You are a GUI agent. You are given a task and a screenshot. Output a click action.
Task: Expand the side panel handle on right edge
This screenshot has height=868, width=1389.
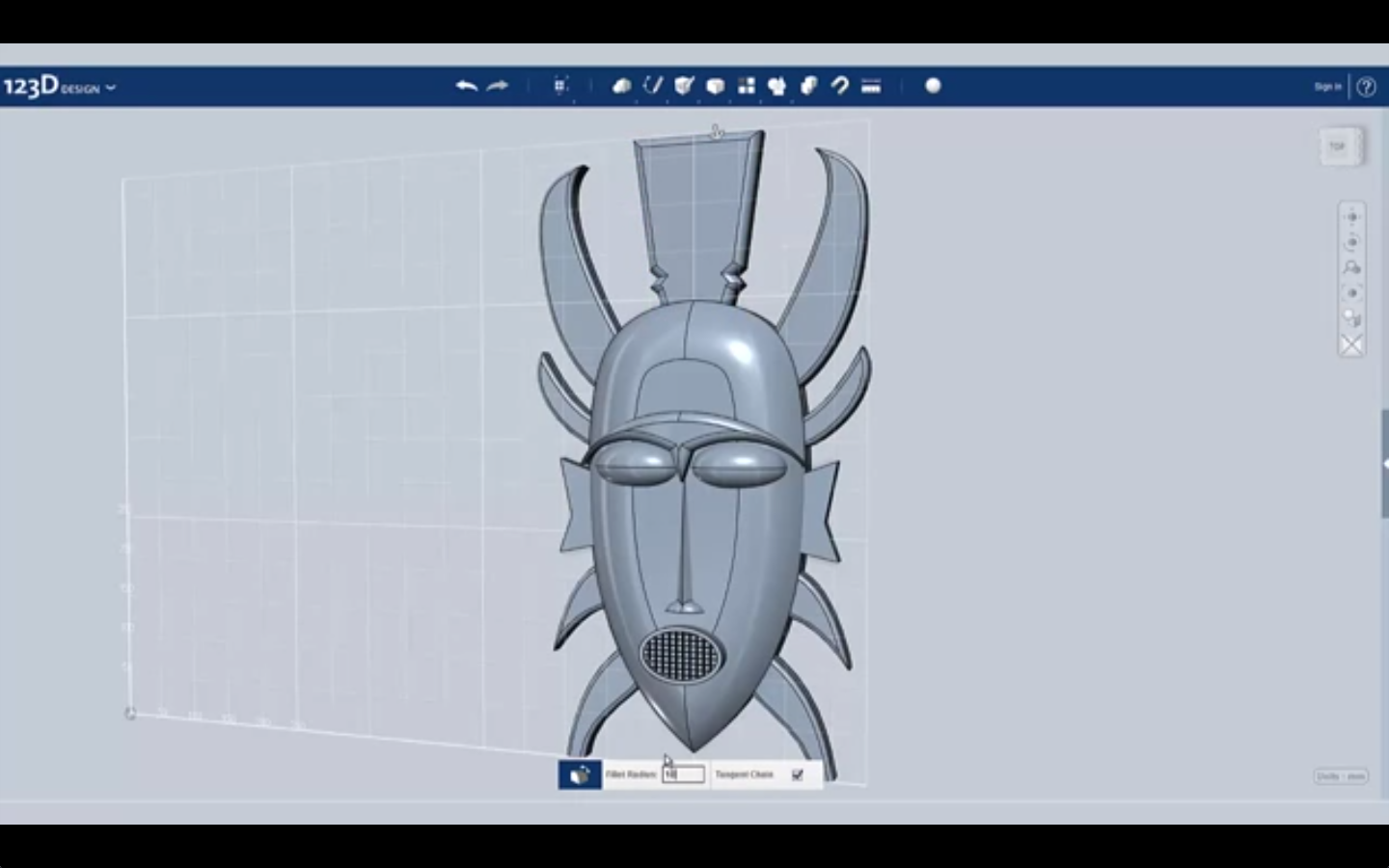tap(1385, 465)
